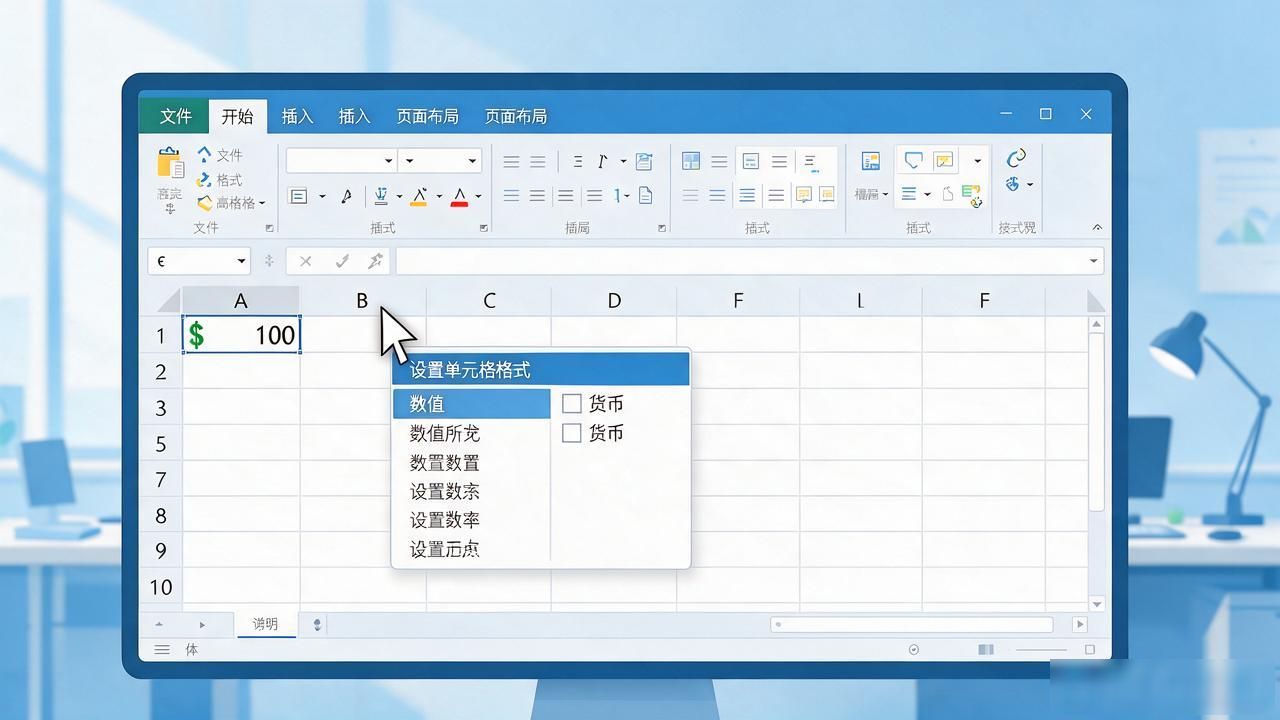Click the formula bar cancel X icon
This screenshot has width=1280, height=720.
[306, 261]
